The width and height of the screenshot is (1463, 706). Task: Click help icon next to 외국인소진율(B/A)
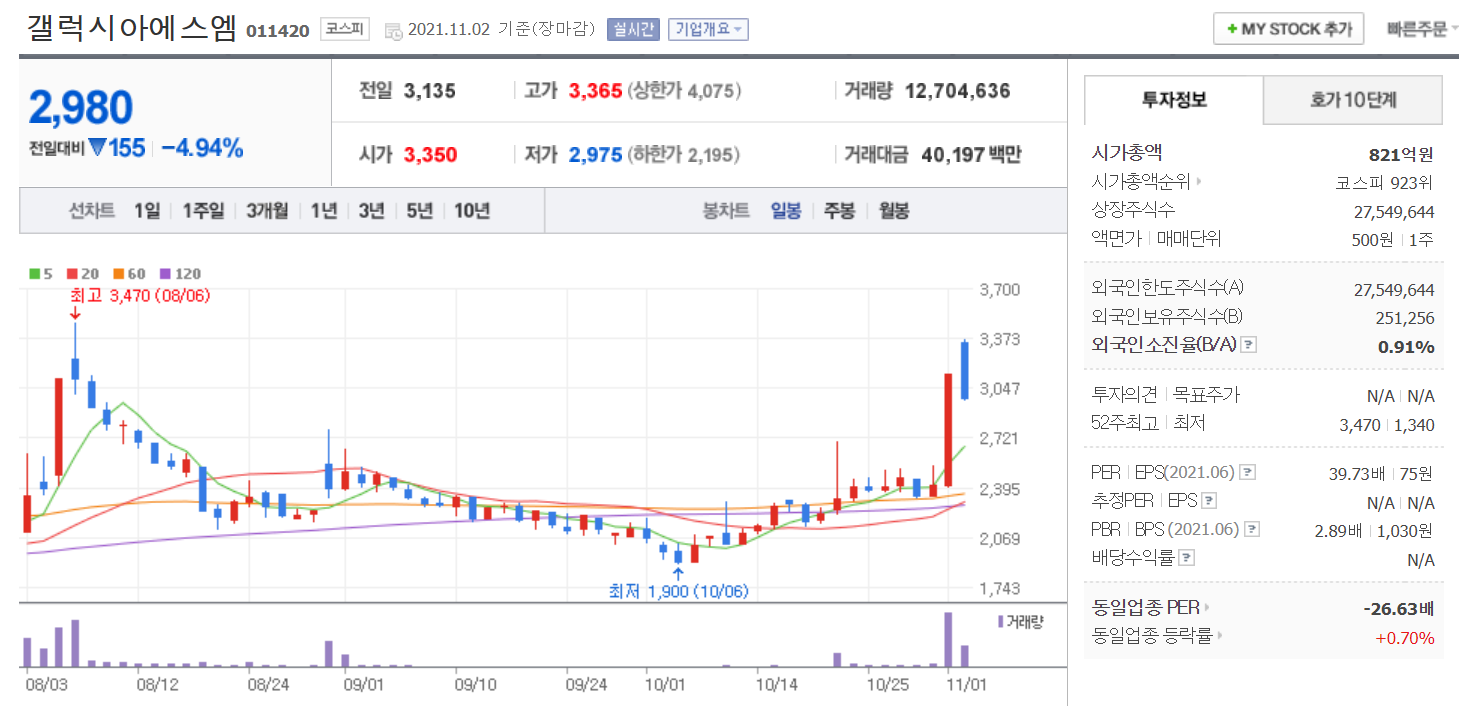point(1248,344)
